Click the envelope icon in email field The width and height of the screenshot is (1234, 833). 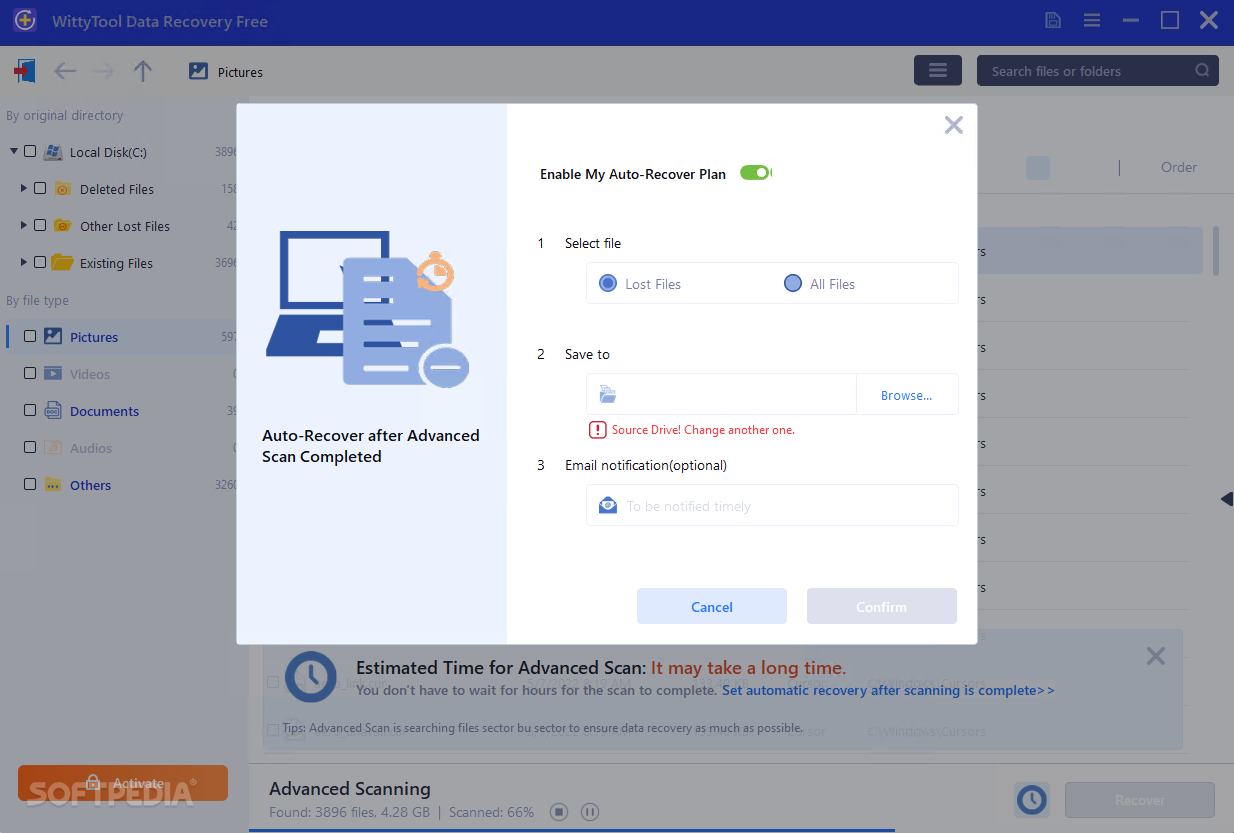(x=608, y=505)
